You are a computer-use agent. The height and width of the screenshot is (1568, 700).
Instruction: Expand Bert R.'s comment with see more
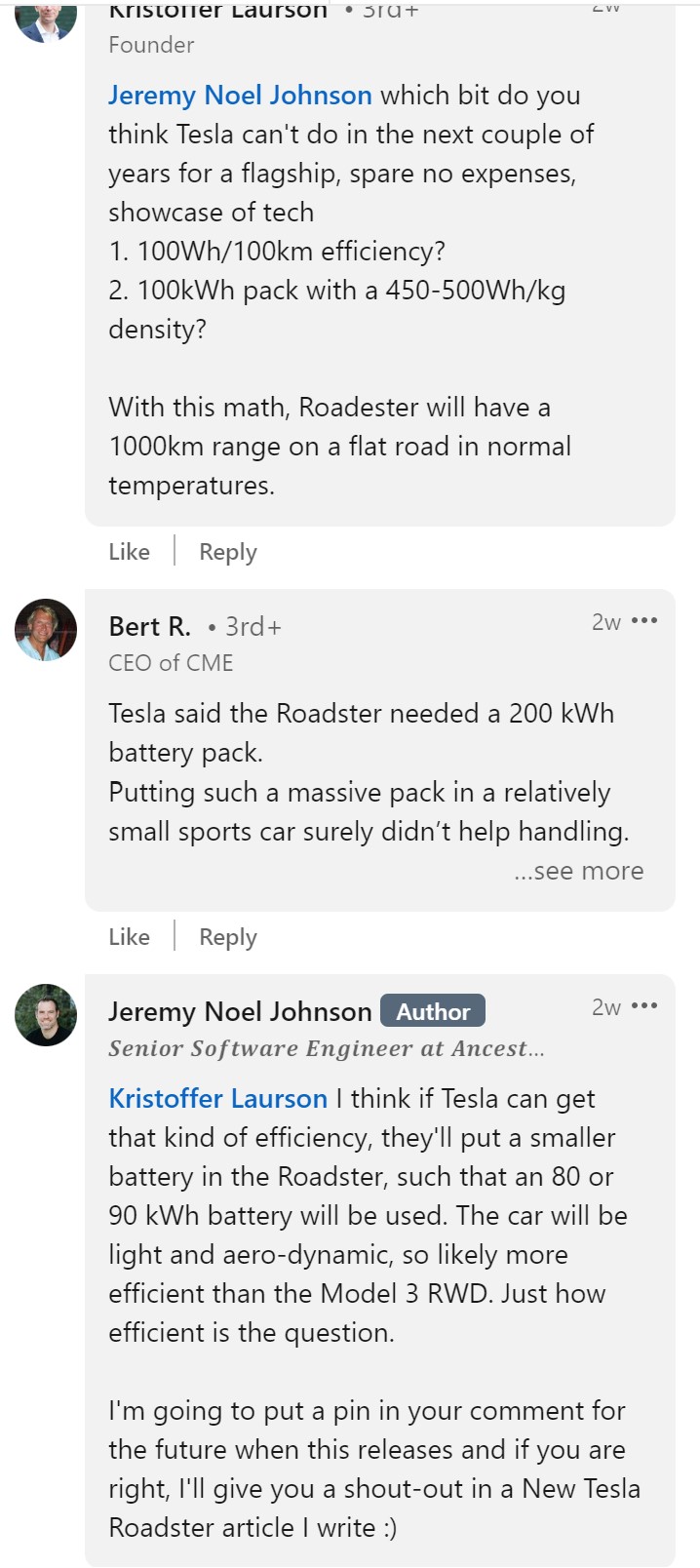[x=579, y=870]
